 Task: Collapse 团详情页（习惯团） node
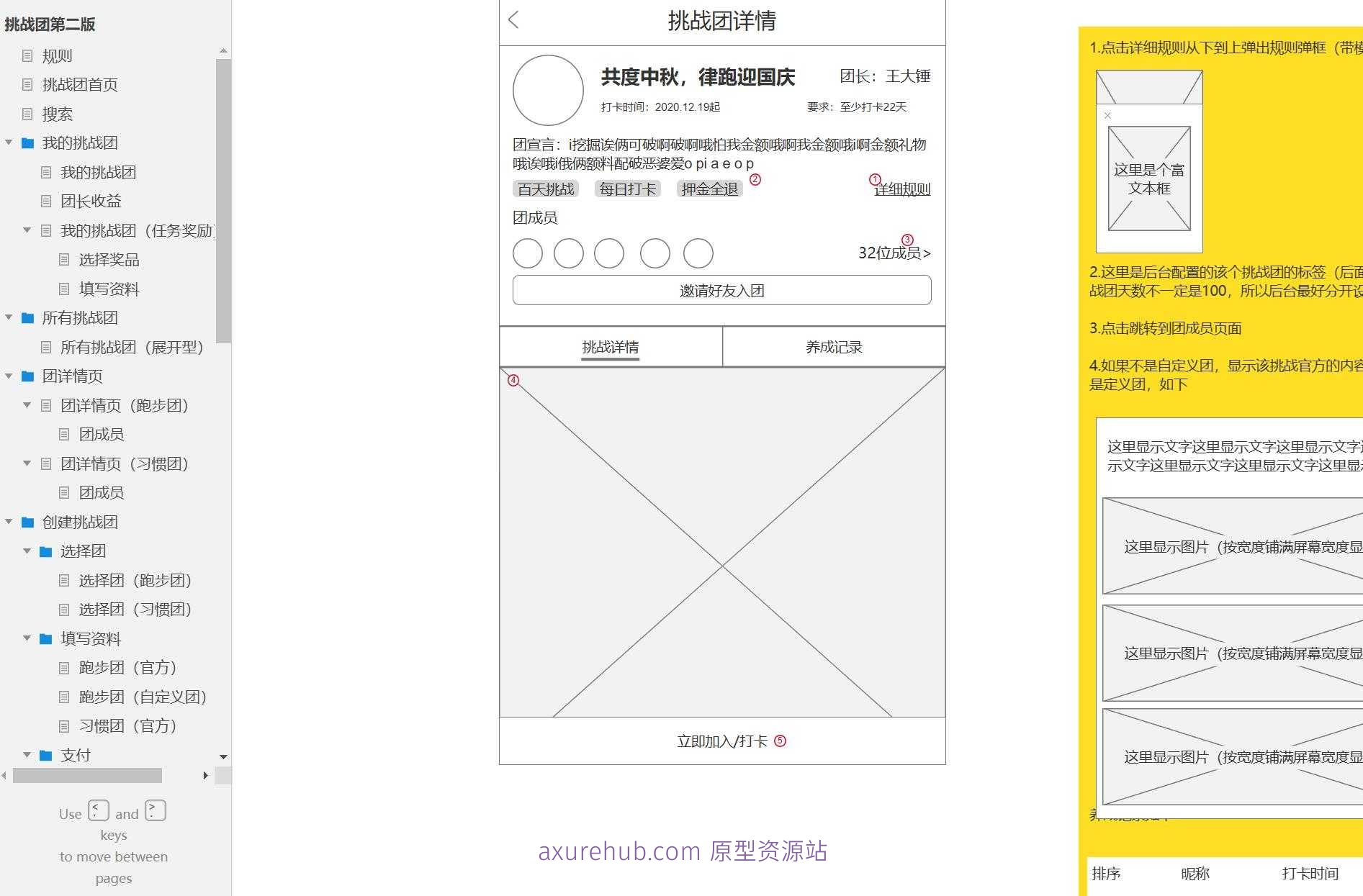point(27,463)
